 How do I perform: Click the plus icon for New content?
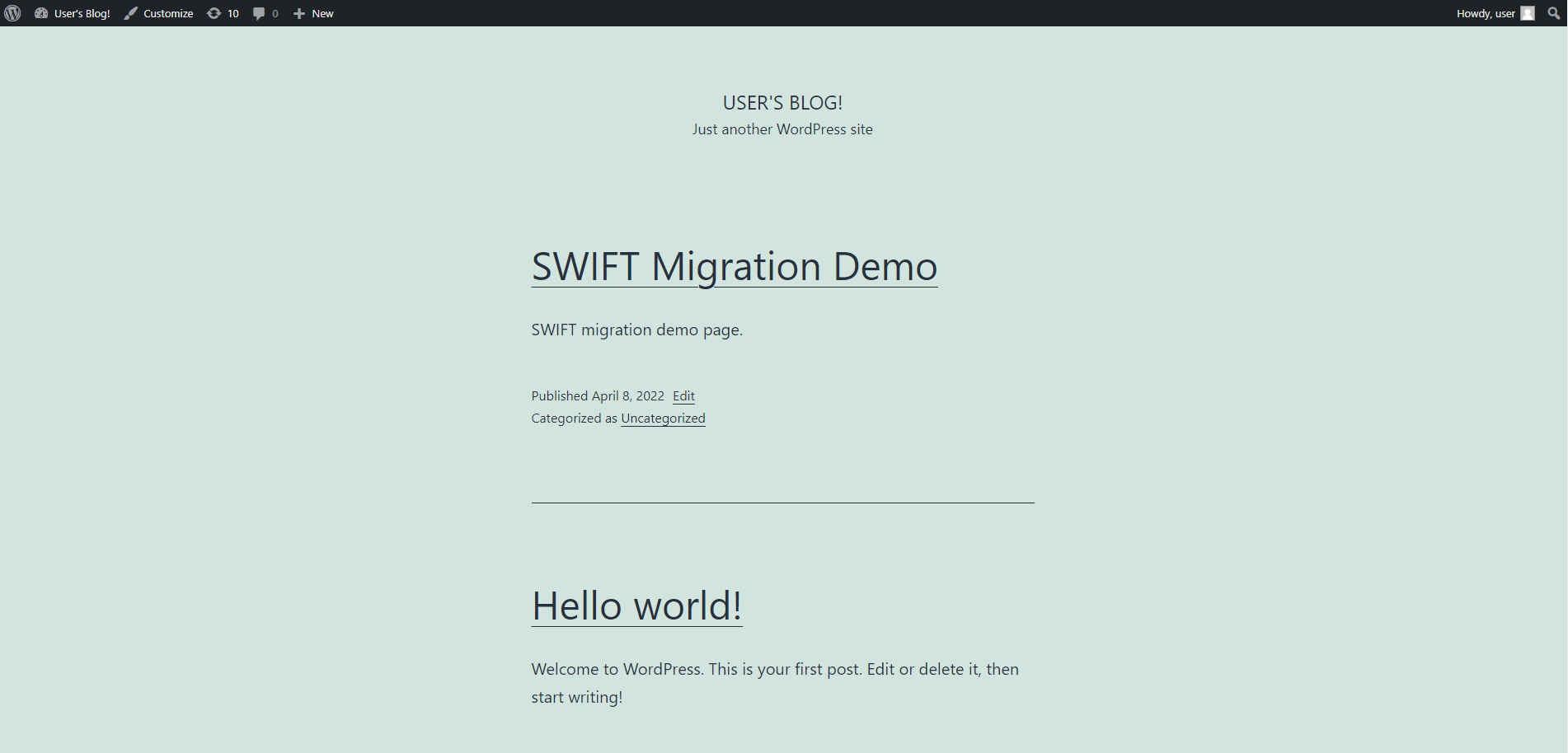(x=299, y=13)
